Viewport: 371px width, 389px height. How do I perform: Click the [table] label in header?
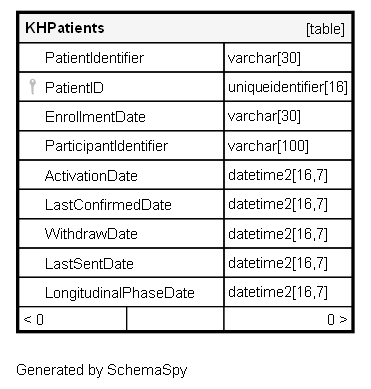click(325, 29)
